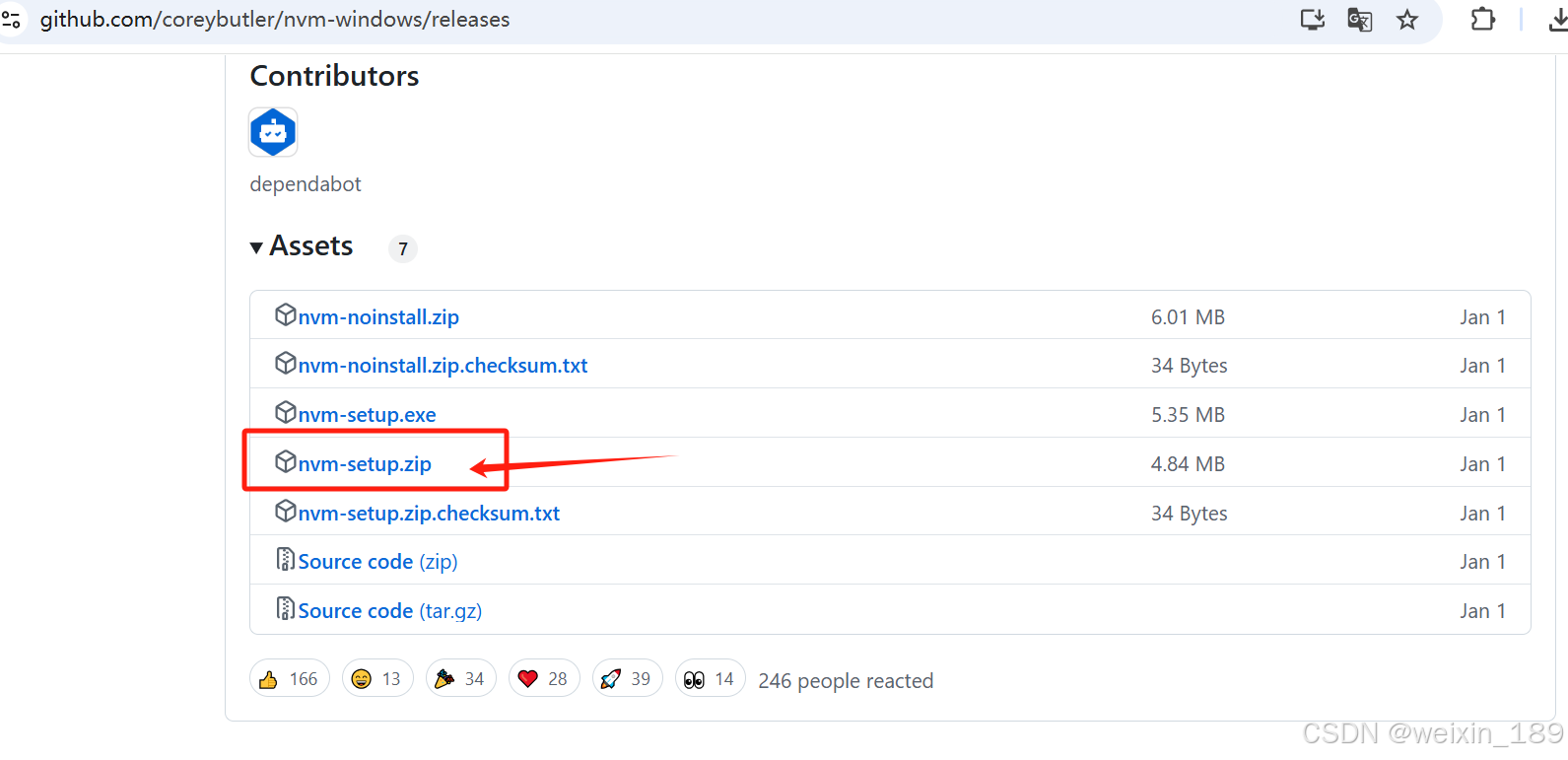Click zip file icon beside Source code (zip)

click(286, 559)
